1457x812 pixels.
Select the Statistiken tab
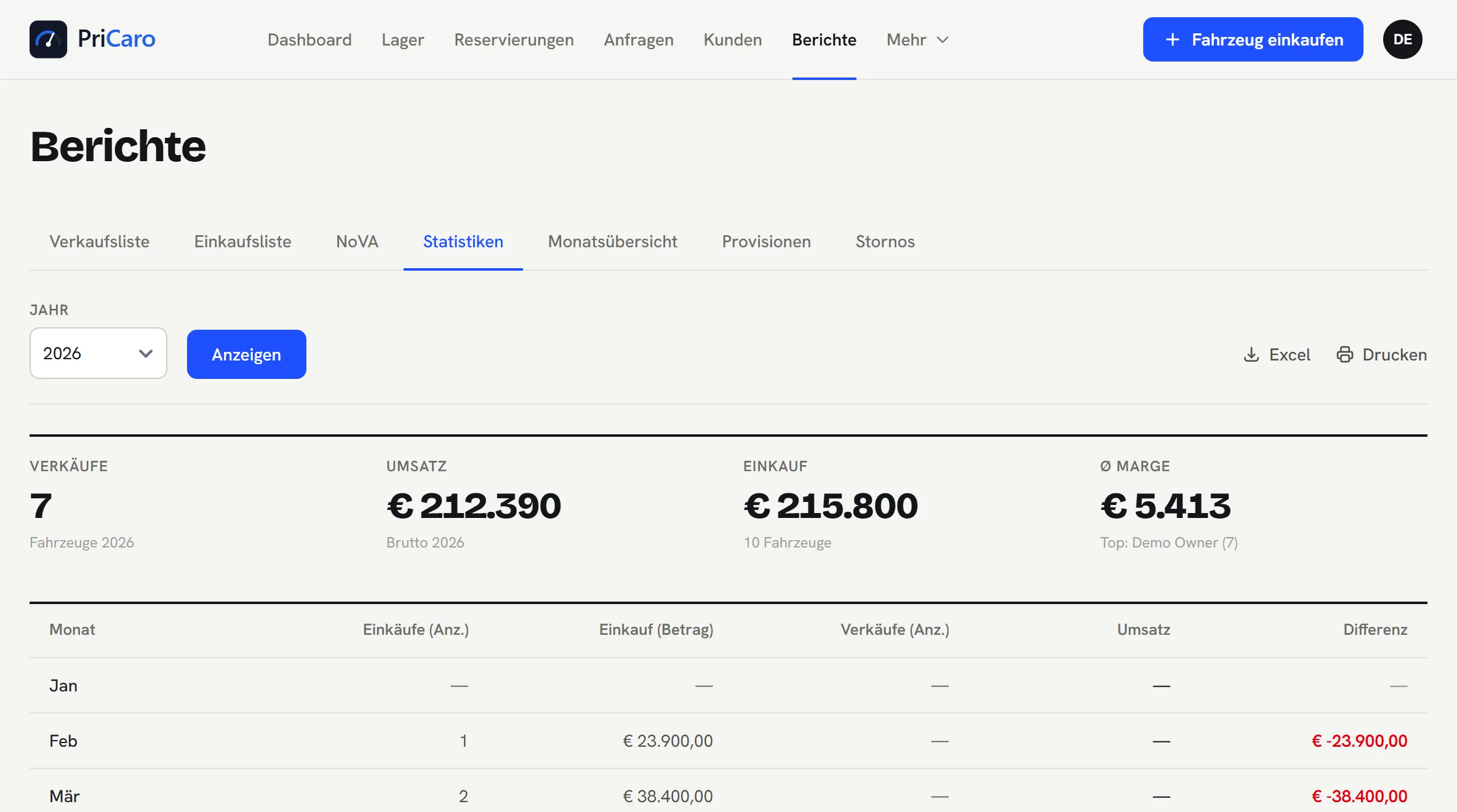[463, 241]
